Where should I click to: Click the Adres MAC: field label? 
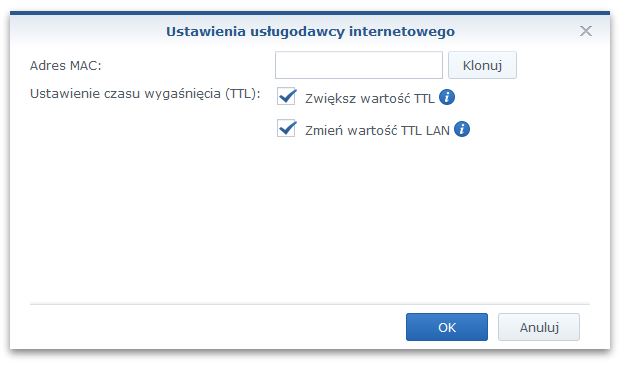click(66, 65)
